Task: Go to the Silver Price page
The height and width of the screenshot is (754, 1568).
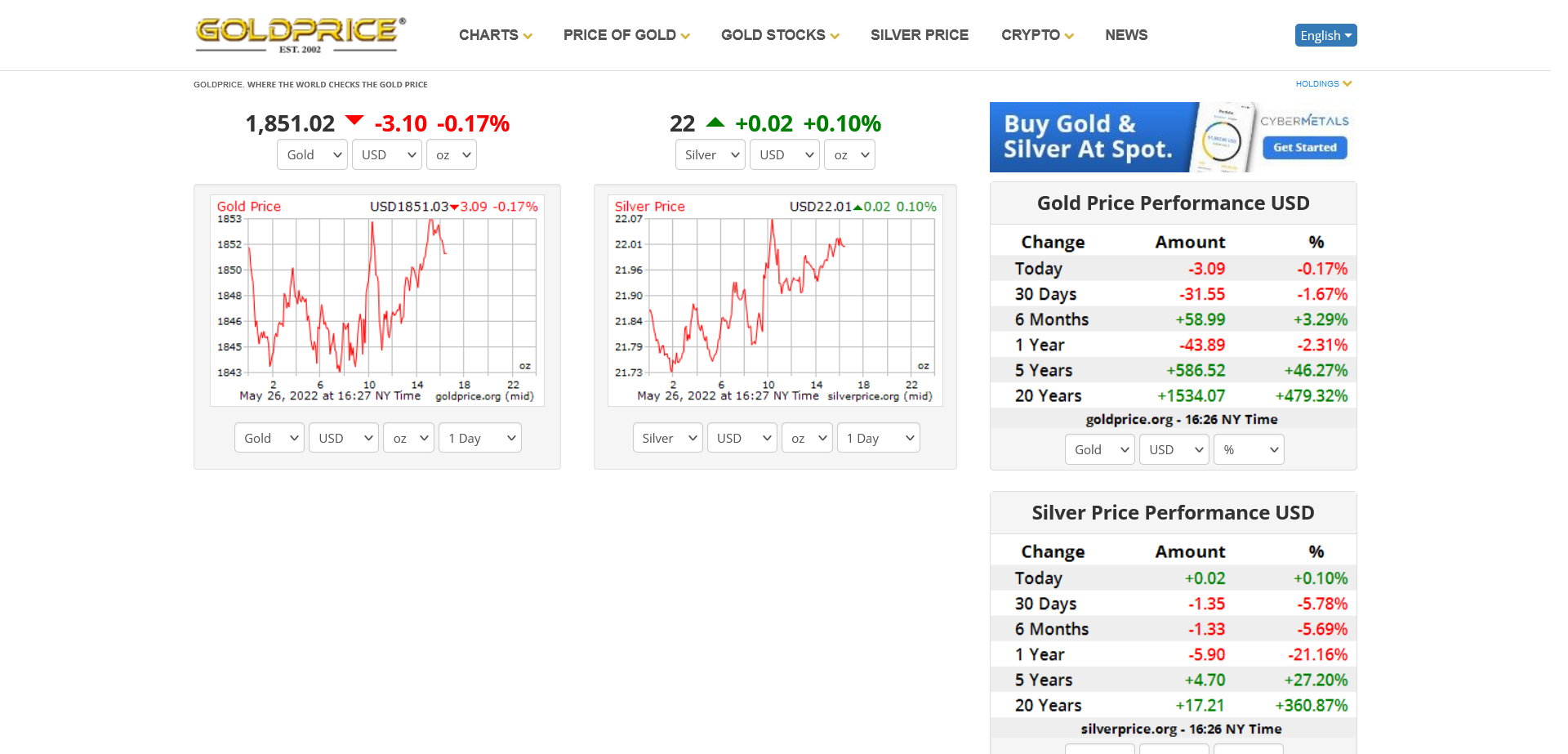Action: [919, 35]
